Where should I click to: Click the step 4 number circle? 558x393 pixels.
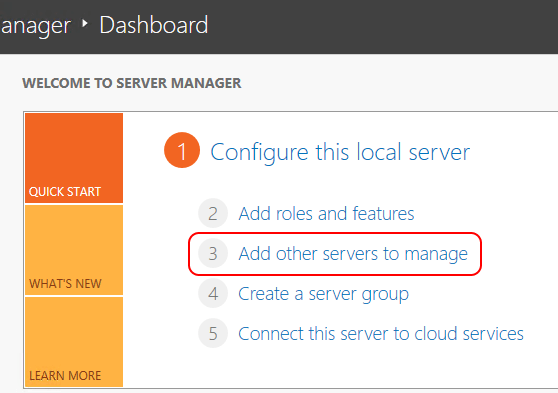pyautogui.click(x=213, y=293)
